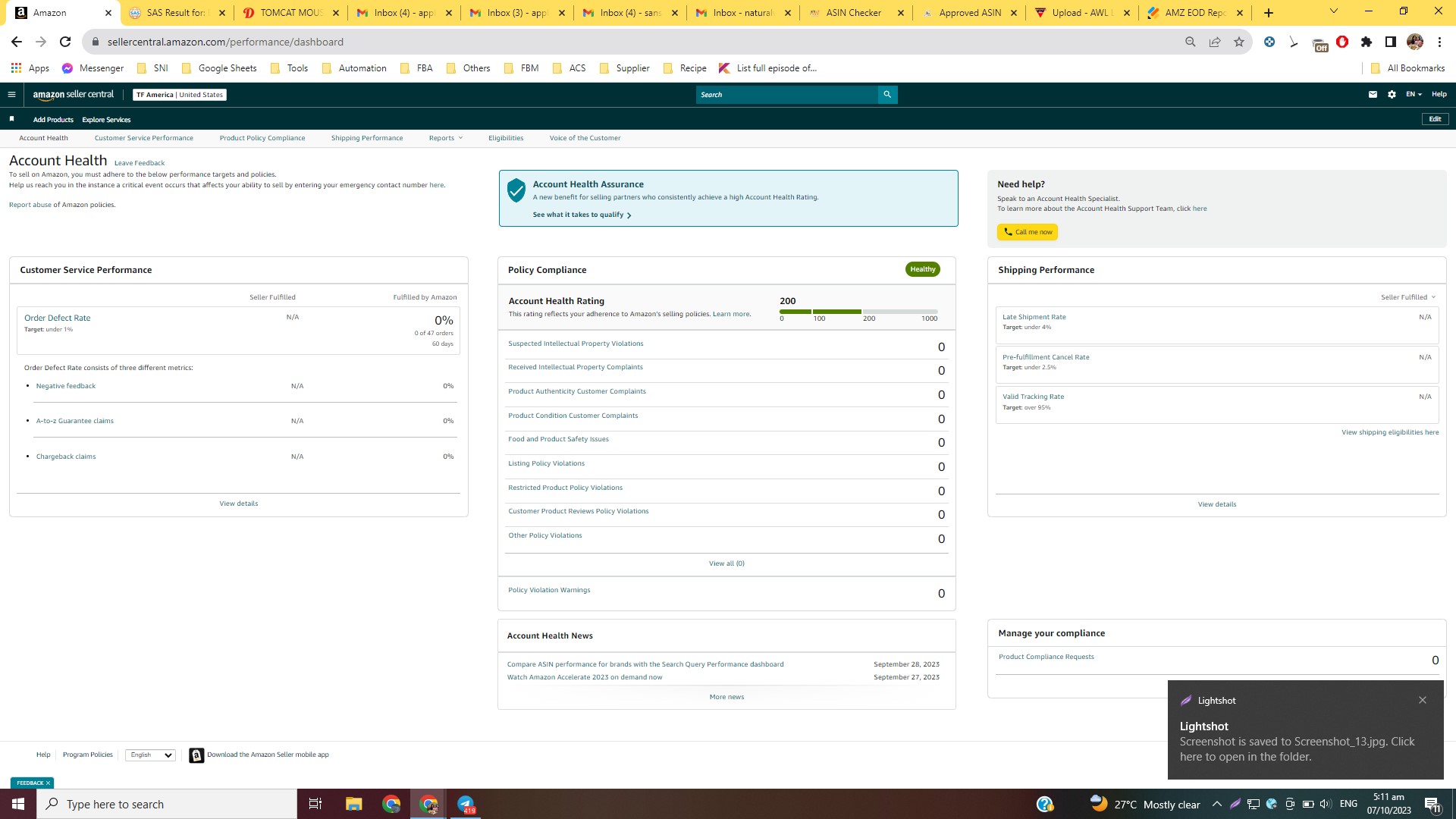Switch to the ASIN Checker browser tab
Image resolution: width=1456 pixels, height=819 pixels.
[x=856, y=13]
